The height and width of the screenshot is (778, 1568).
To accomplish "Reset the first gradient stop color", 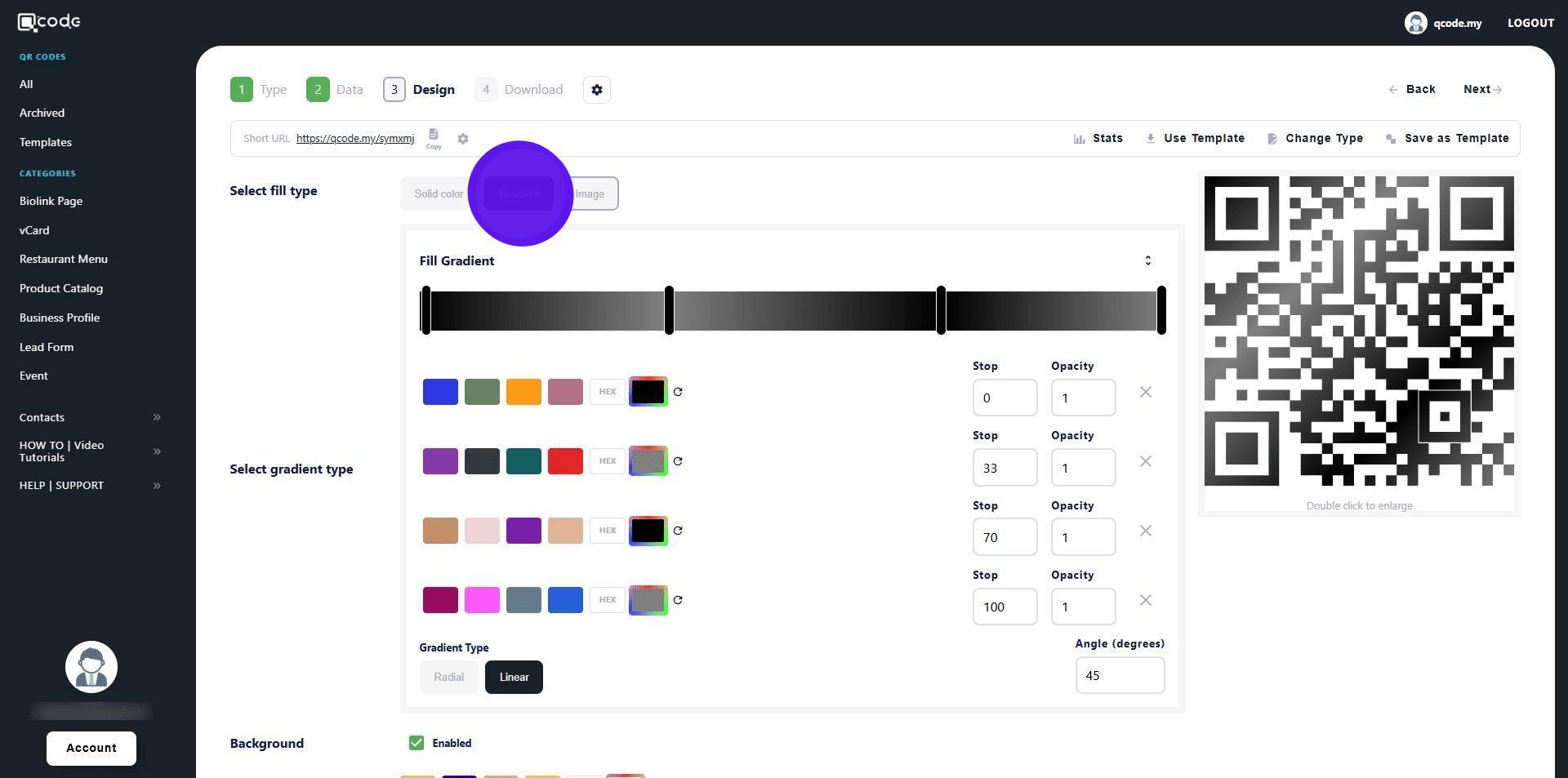I will point(678,392).
